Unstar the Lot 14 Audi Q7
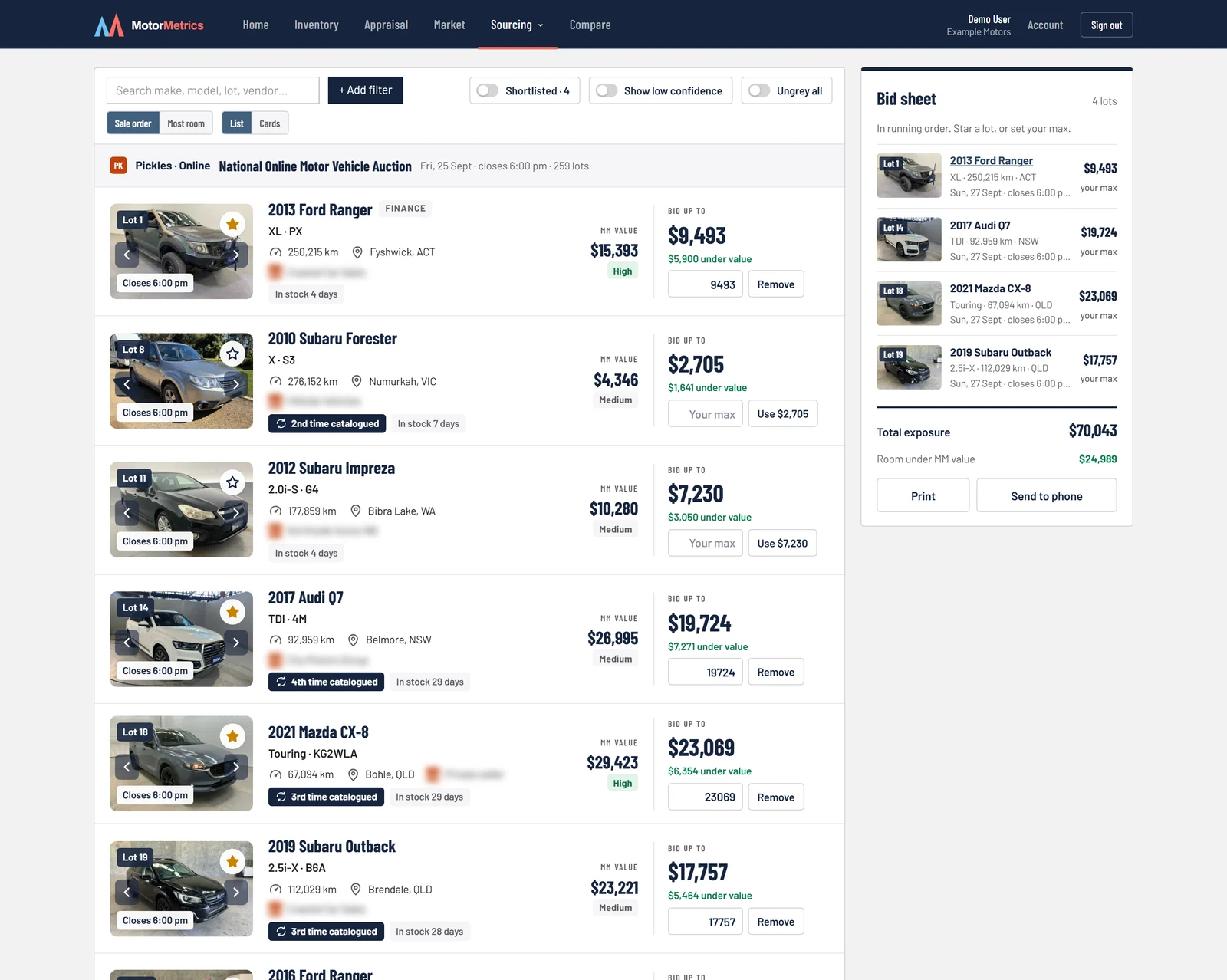 pyautogui.click(x=232, y=612)
